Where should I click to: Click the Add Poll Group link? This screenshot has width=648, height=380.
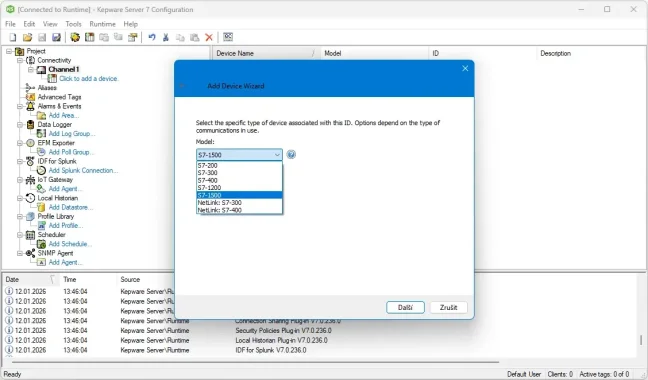(71, 152)
